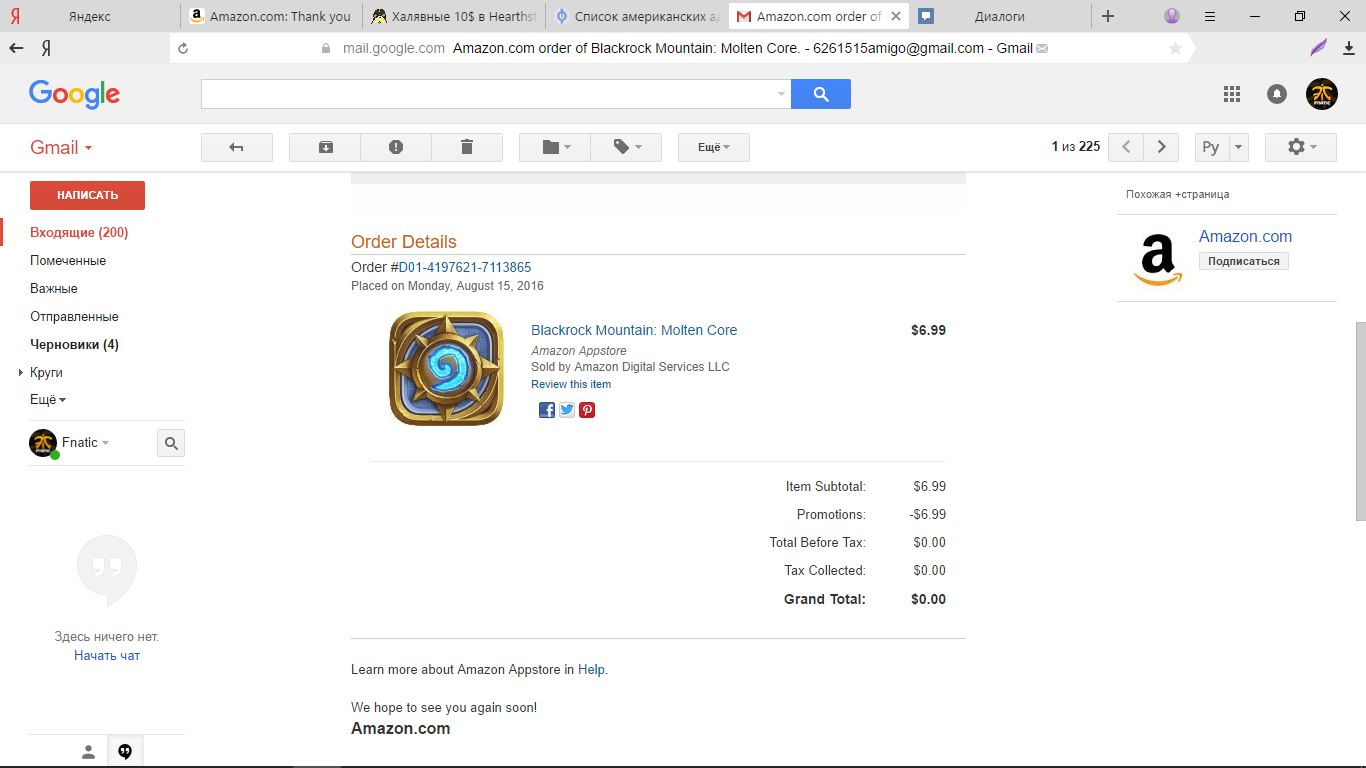Open the Важные folder
Viewport: 1366px width, 768px height.
pos(54,289)
